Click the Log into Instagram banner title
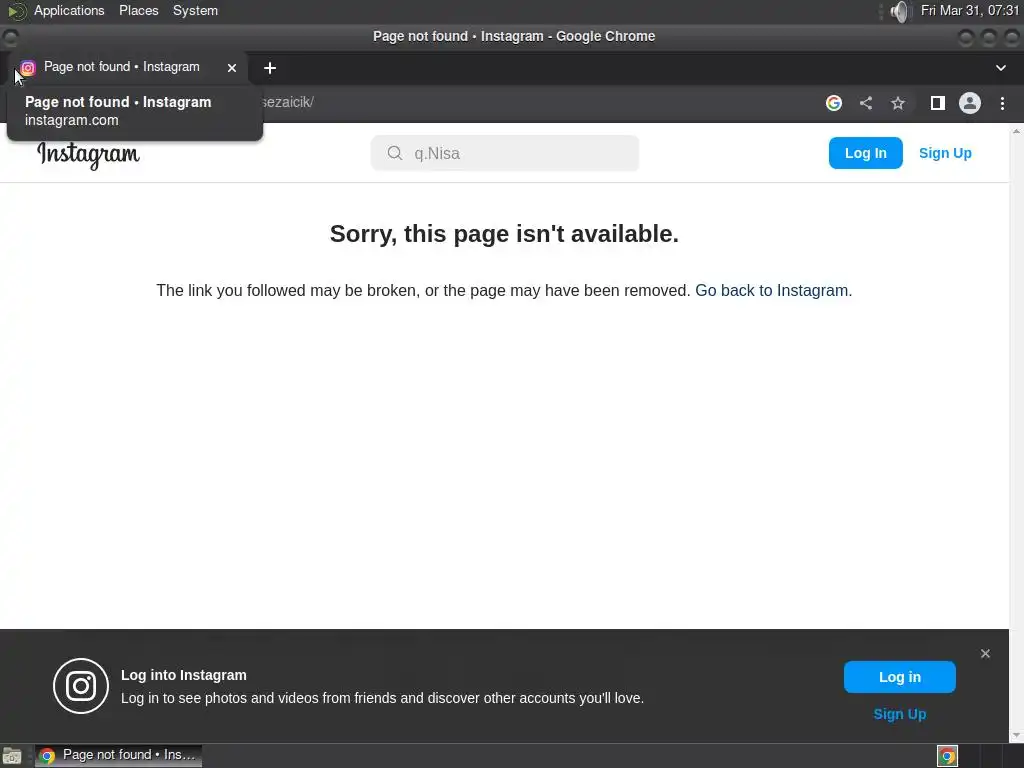 point(184,675)
